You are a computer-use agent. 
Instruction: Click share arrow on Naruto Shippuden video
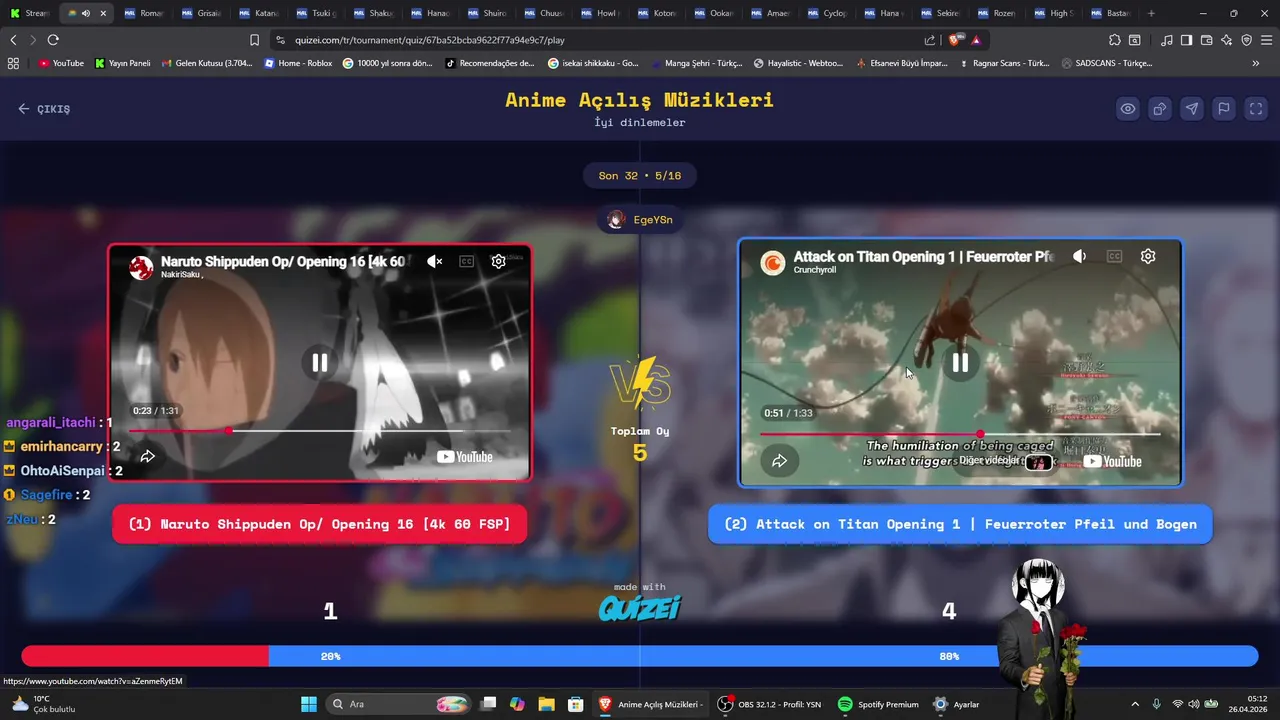147,456
